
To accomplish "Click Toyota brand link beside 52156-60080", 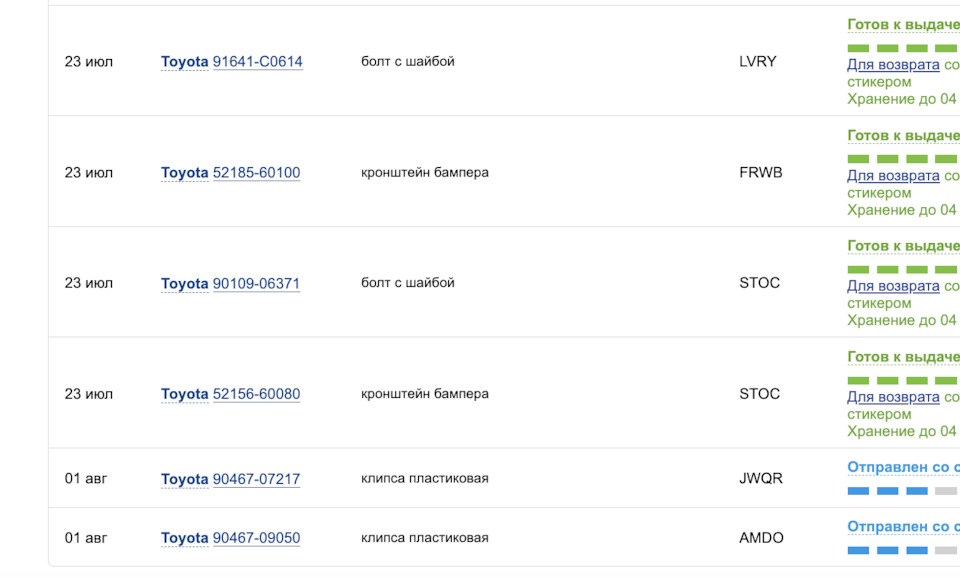I will (x=184, y=394).
